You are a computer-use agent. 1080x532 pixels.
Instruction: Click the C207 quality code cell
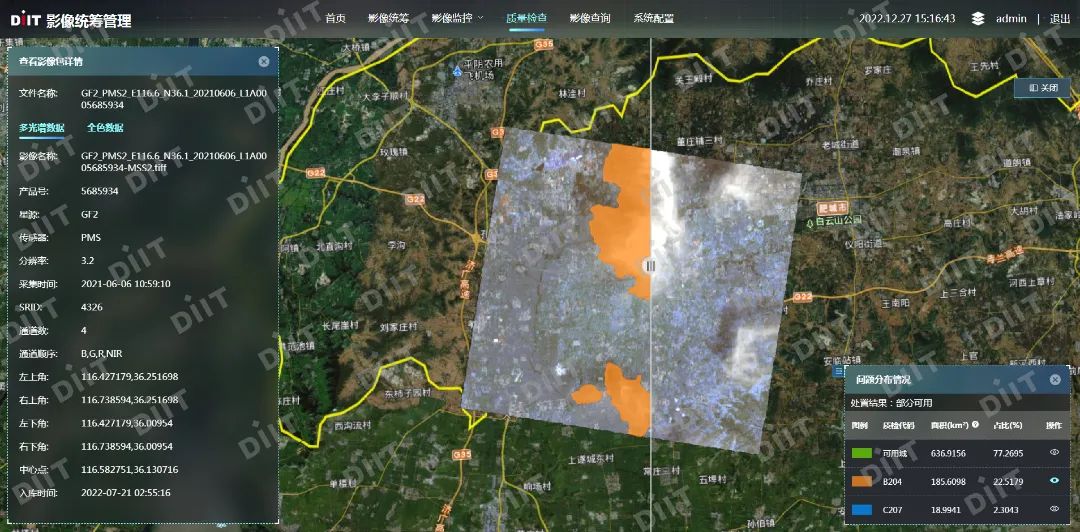893,509
